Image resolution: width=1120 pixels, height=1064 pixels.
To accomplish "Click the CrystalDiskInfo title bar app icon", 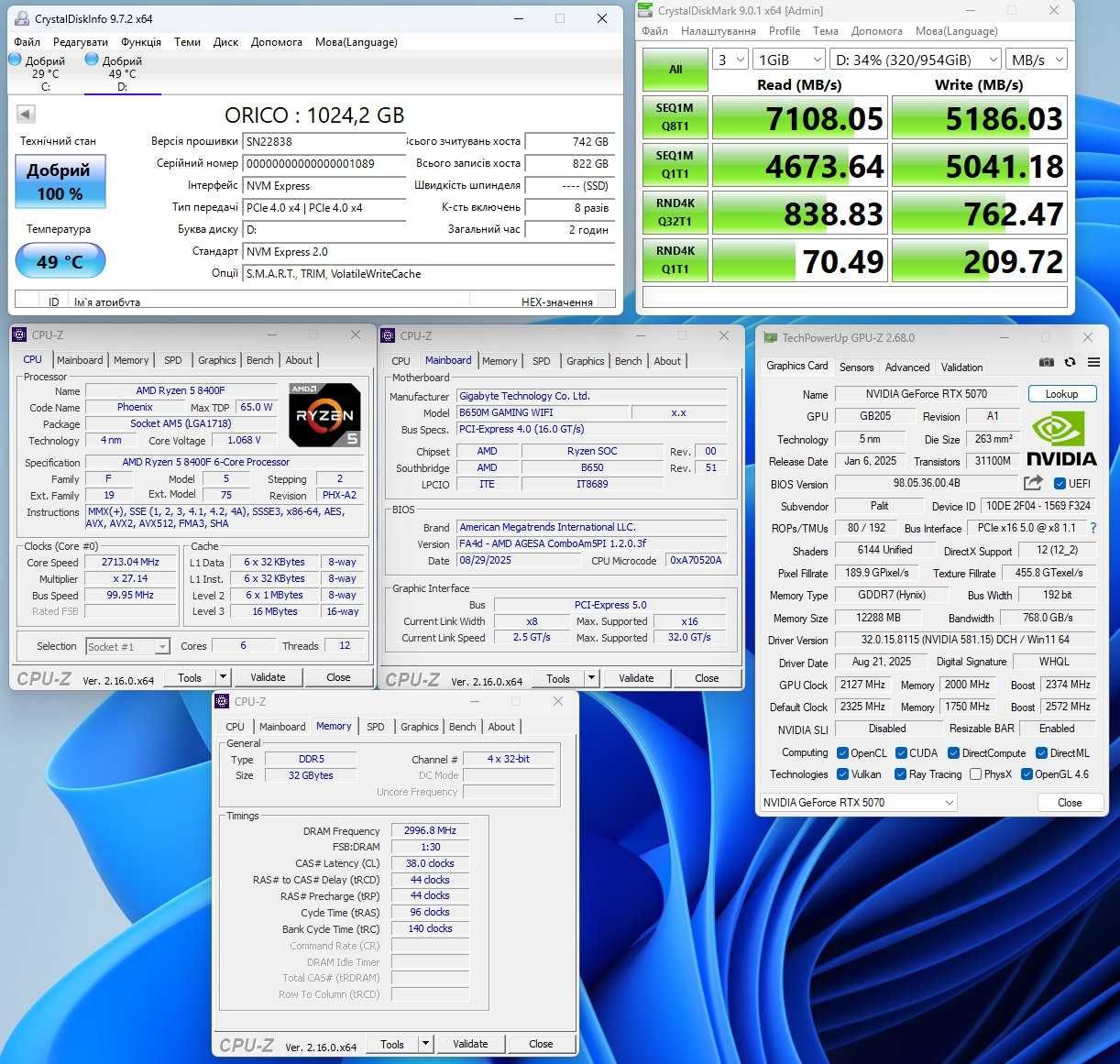I will tap(20, 18).
